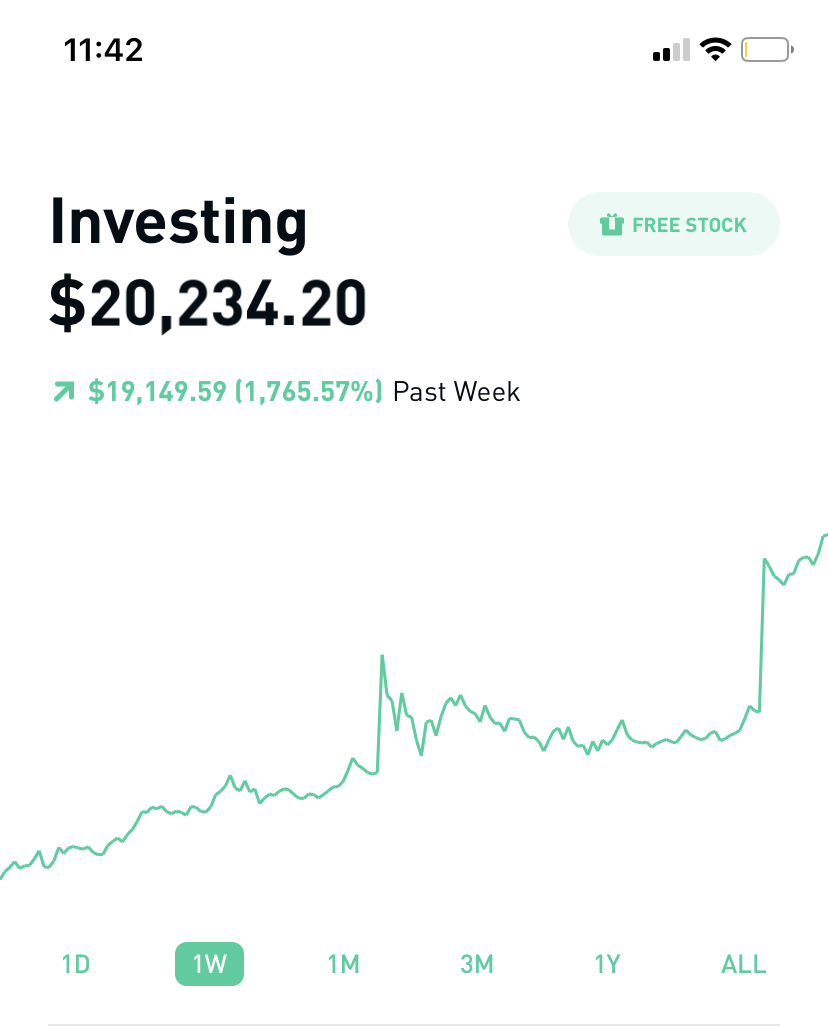Image resolution: width=828 pixels, height=1026 pixels.
Task: Switch chart to 3M range
Action: click(477, 964)
